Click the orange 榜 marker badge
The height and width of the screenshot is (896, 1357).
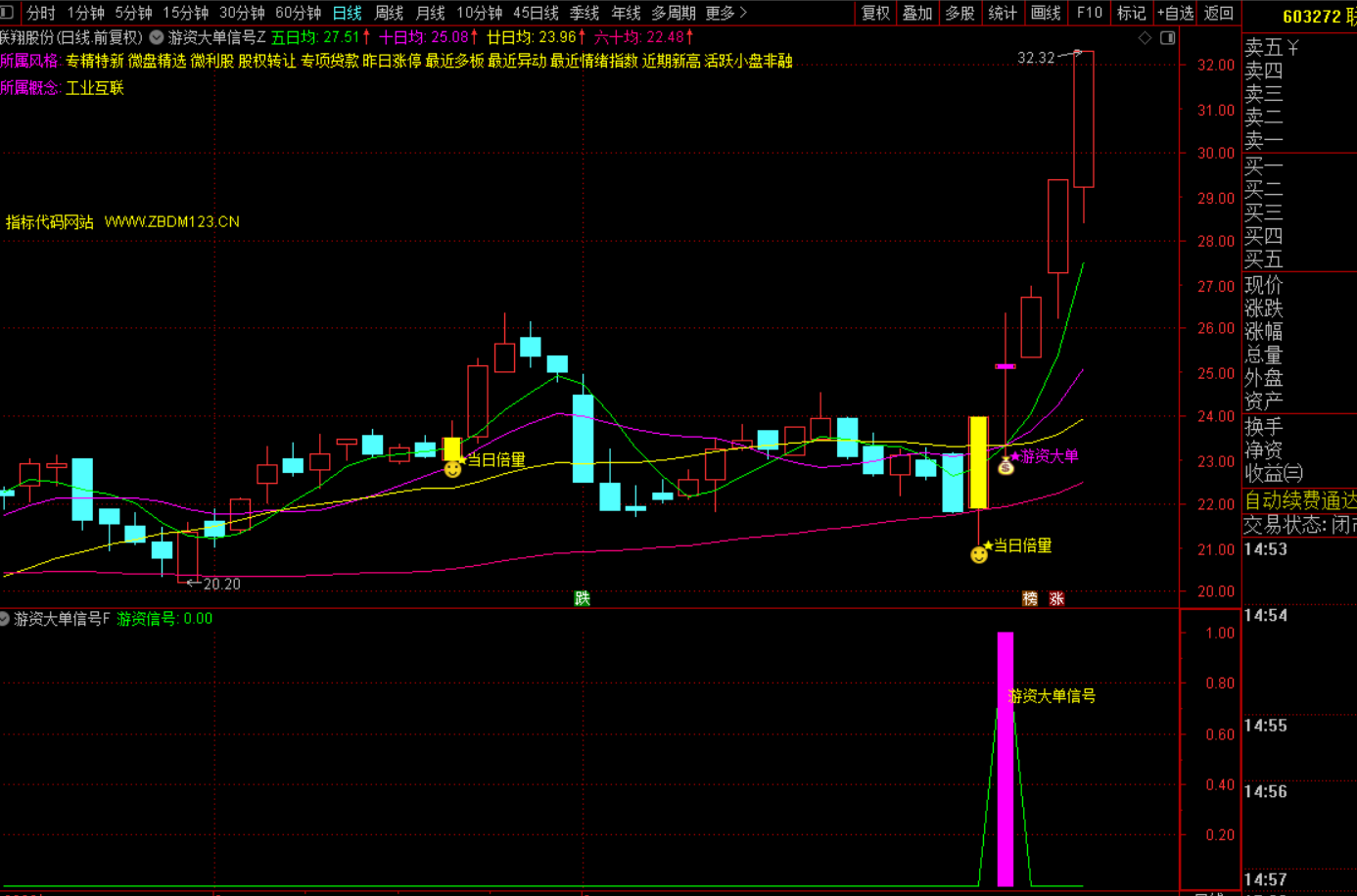click(x=1030, y=598)
